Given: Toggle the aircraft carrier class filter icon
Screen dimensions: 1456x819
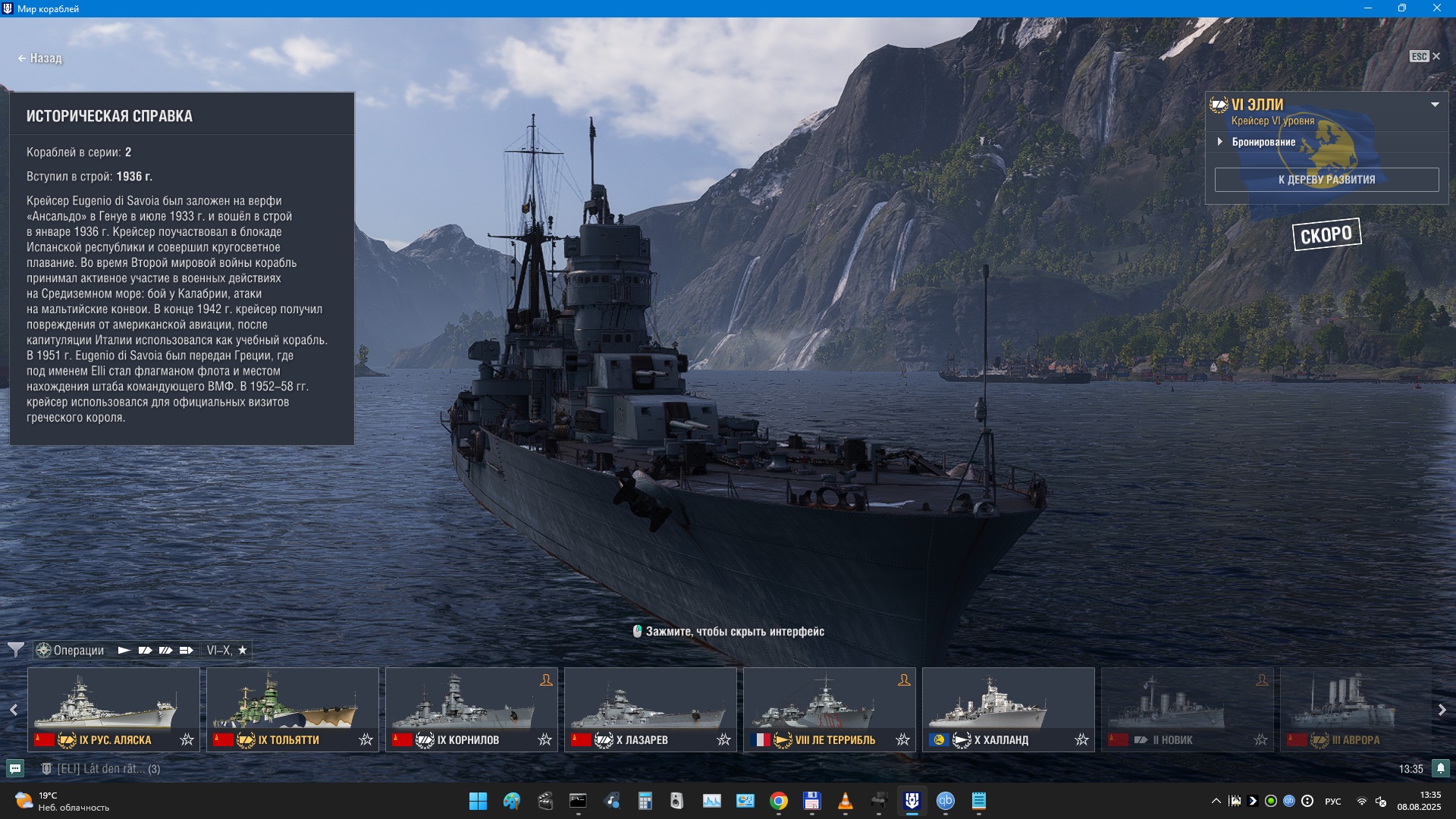Looking at the screenshot, I should pos(187,650).
